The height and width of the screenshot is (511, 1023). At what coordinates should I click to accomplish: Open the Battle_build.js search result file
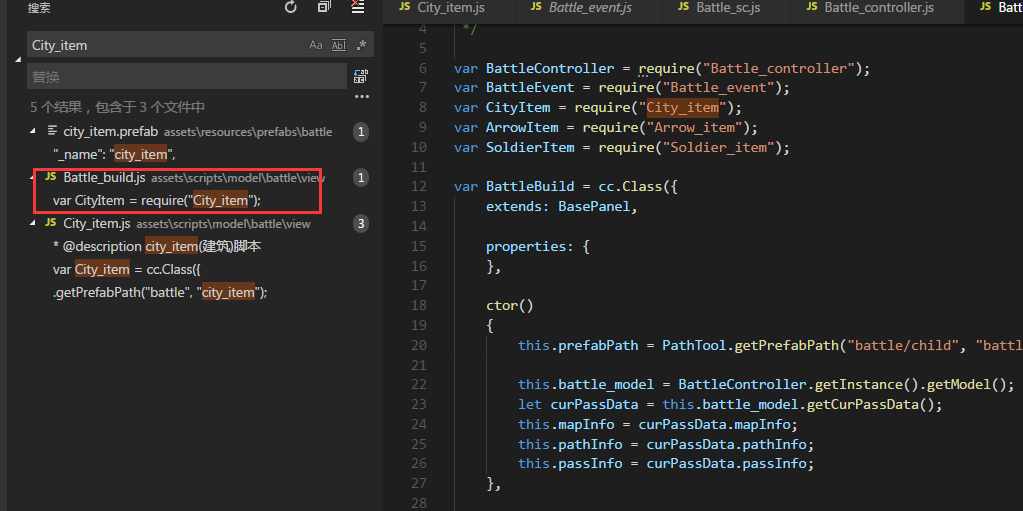[x=104, y=178]
